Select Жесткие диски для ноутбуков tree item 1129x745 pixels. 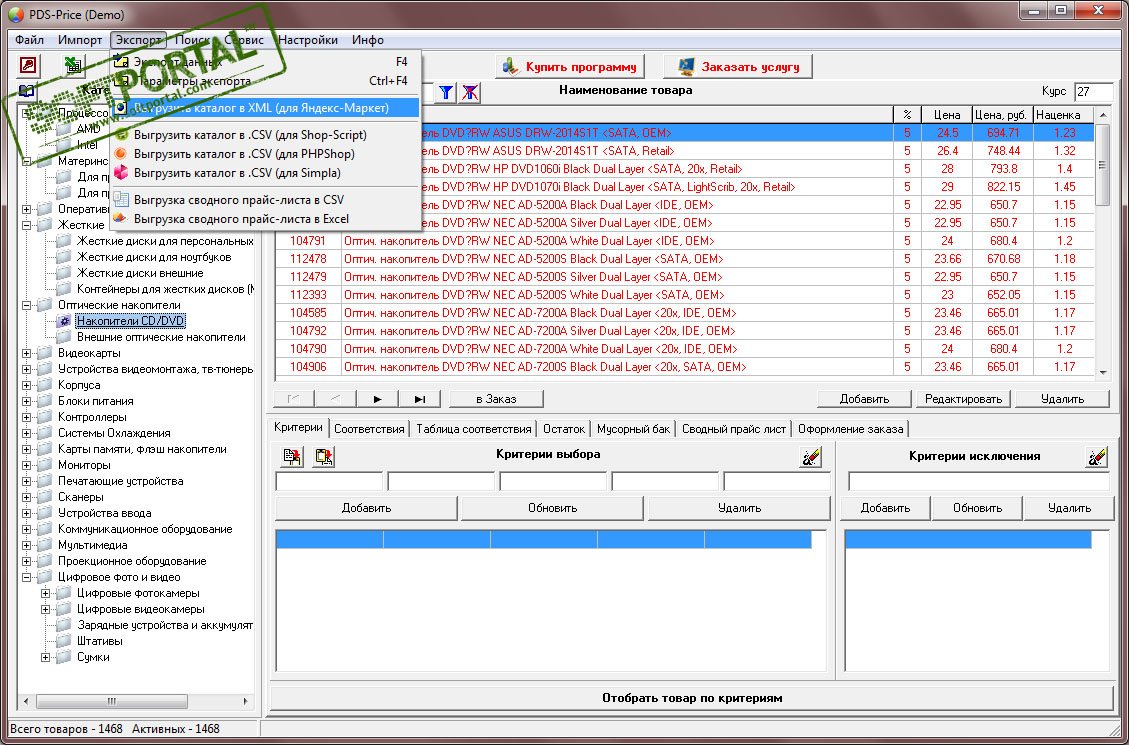pyautogui.click(x=154, y=257)
